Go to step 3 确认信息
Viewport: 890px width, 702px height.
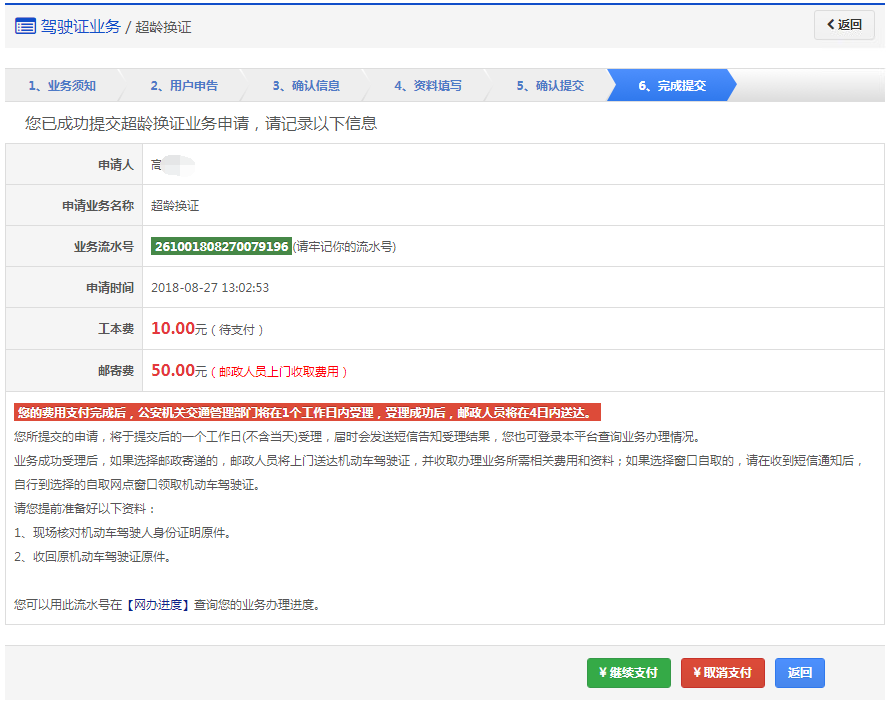click(x=306, y=86)
